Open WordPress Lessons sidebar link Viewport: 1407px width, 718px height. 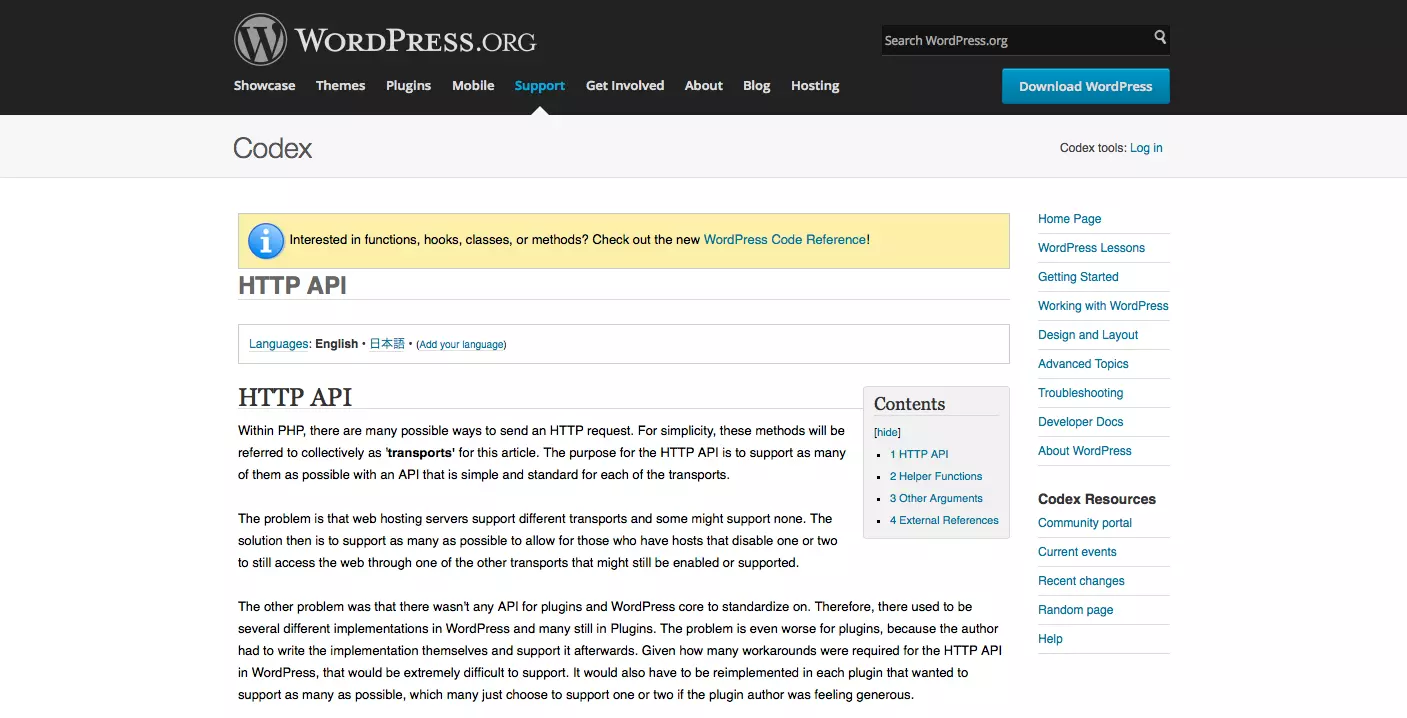pyautogui.click(x=1091, y=248)
